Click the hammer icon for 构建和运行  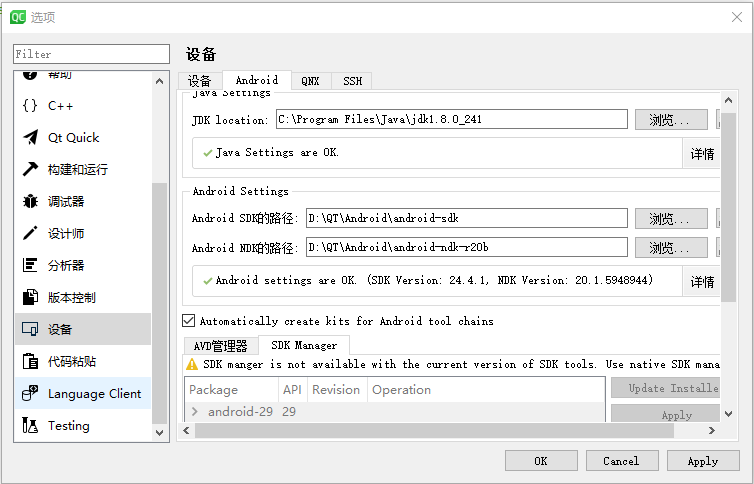pos(30,169)
